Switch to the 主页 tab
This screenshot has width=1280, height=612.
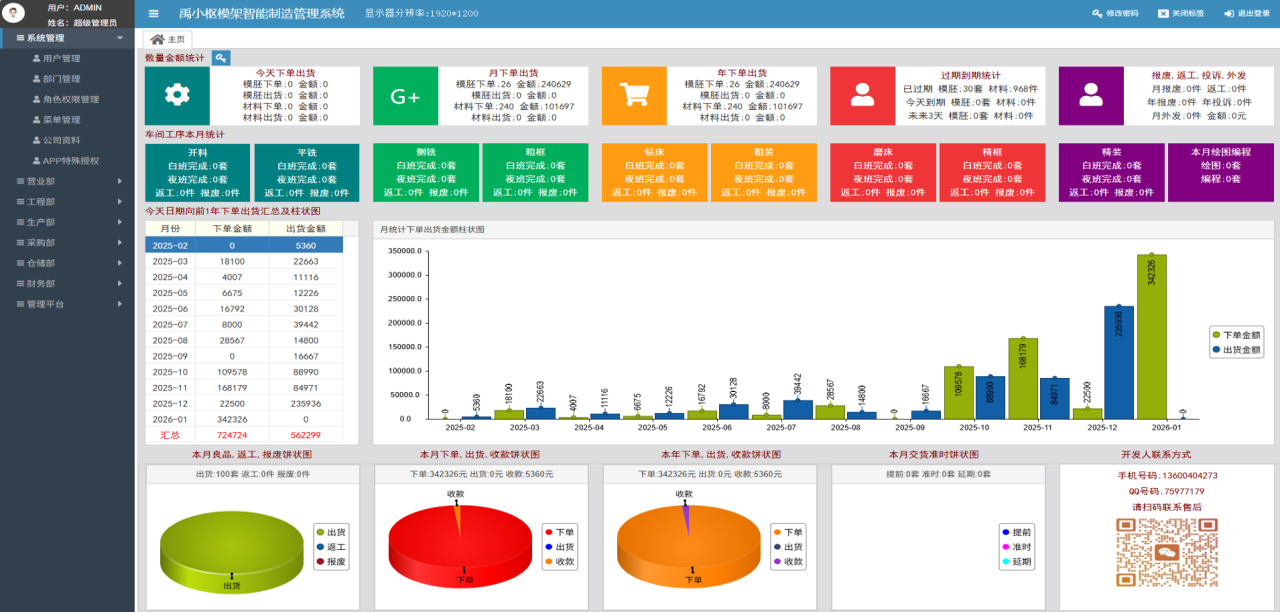tap(167, 39)
